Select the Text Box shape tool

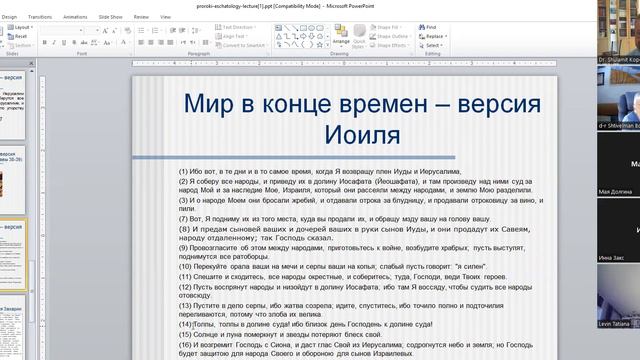(278, 28)
